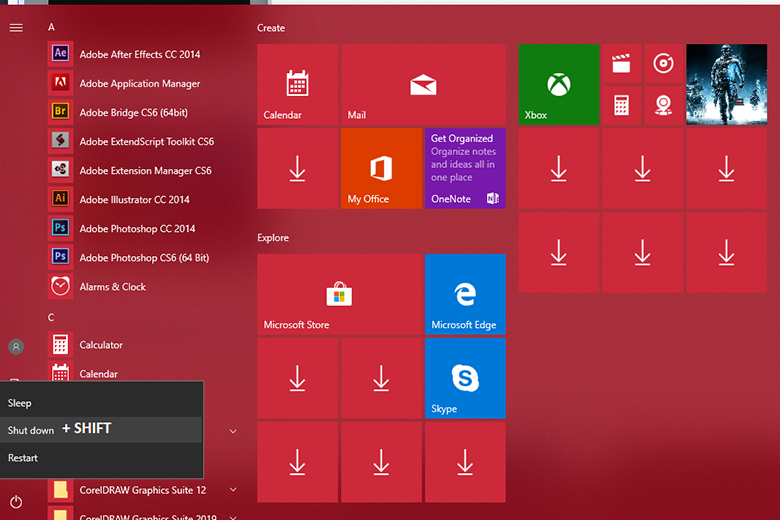The height and width of the screenshot is (520, 780).
Task: Open the Microsoft Store tile
Action: click(339, 294)
